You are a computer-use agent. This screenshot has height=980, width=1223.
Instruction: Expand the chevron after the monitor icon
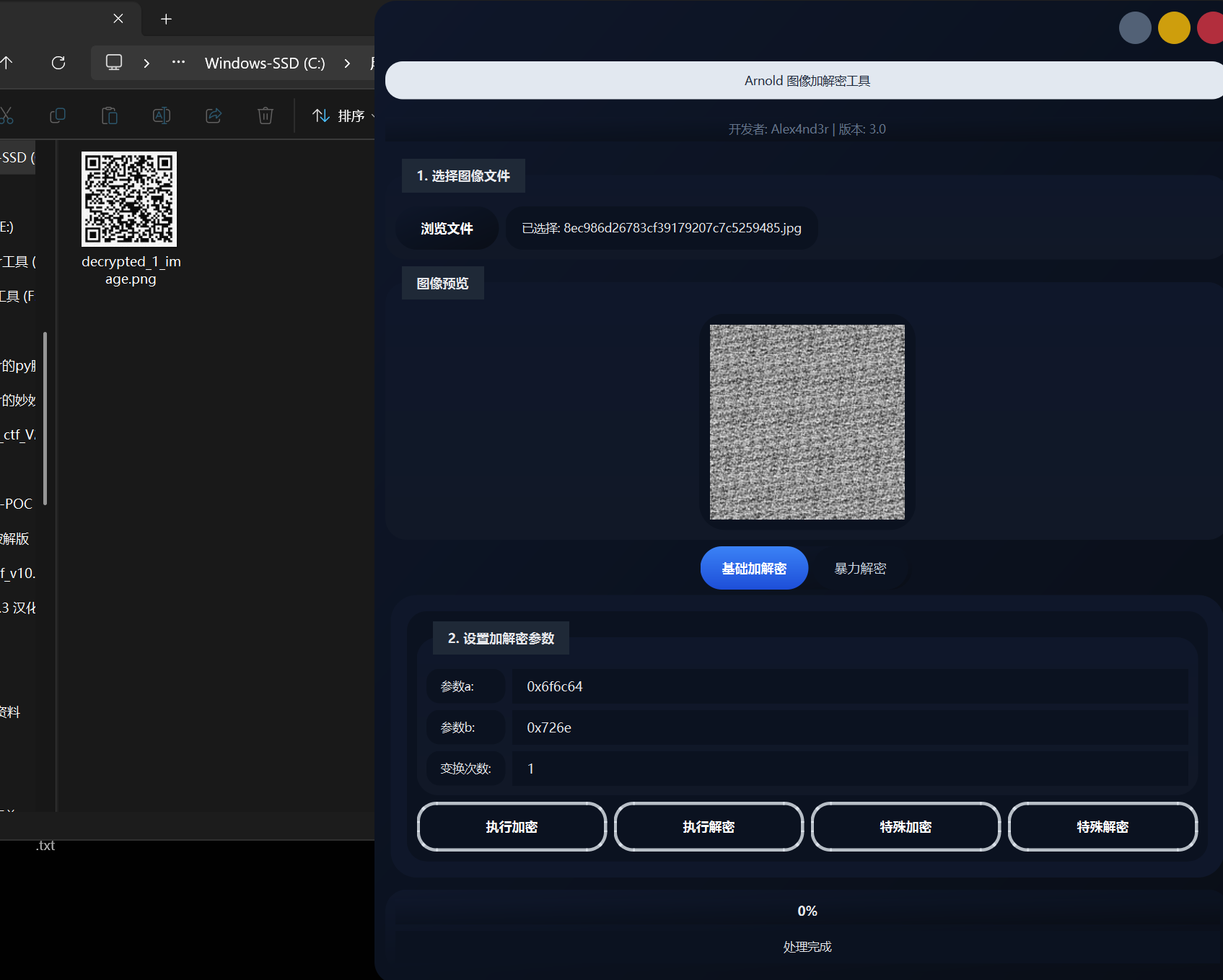tap(146, 63)
